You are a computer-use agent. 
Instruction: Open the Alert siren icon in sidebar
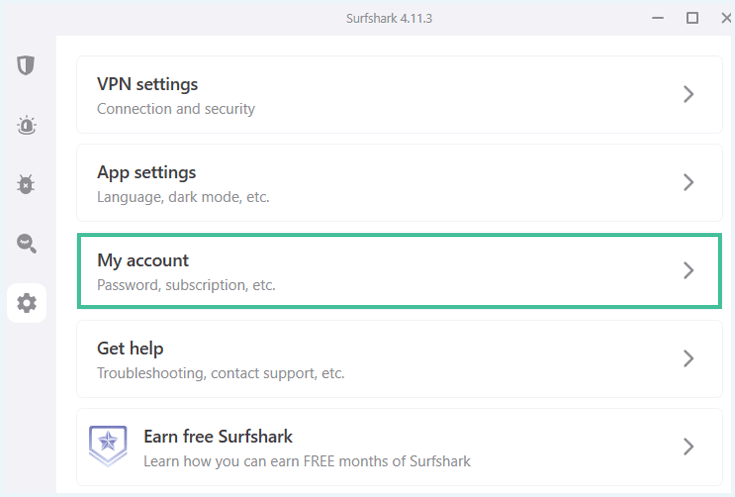click(26, 125)
